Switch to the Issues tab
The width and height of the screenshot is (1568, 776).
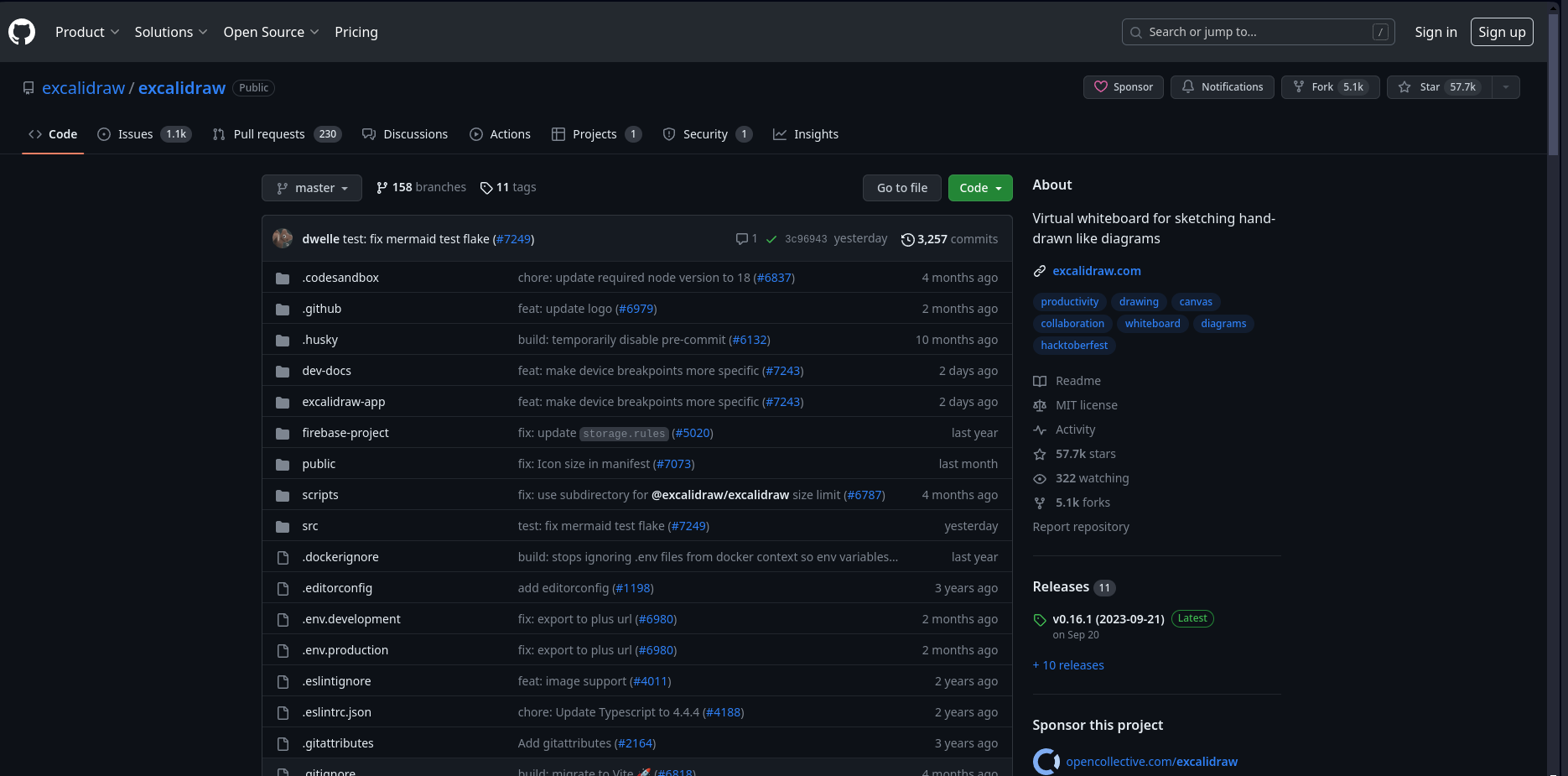point(144,134)
